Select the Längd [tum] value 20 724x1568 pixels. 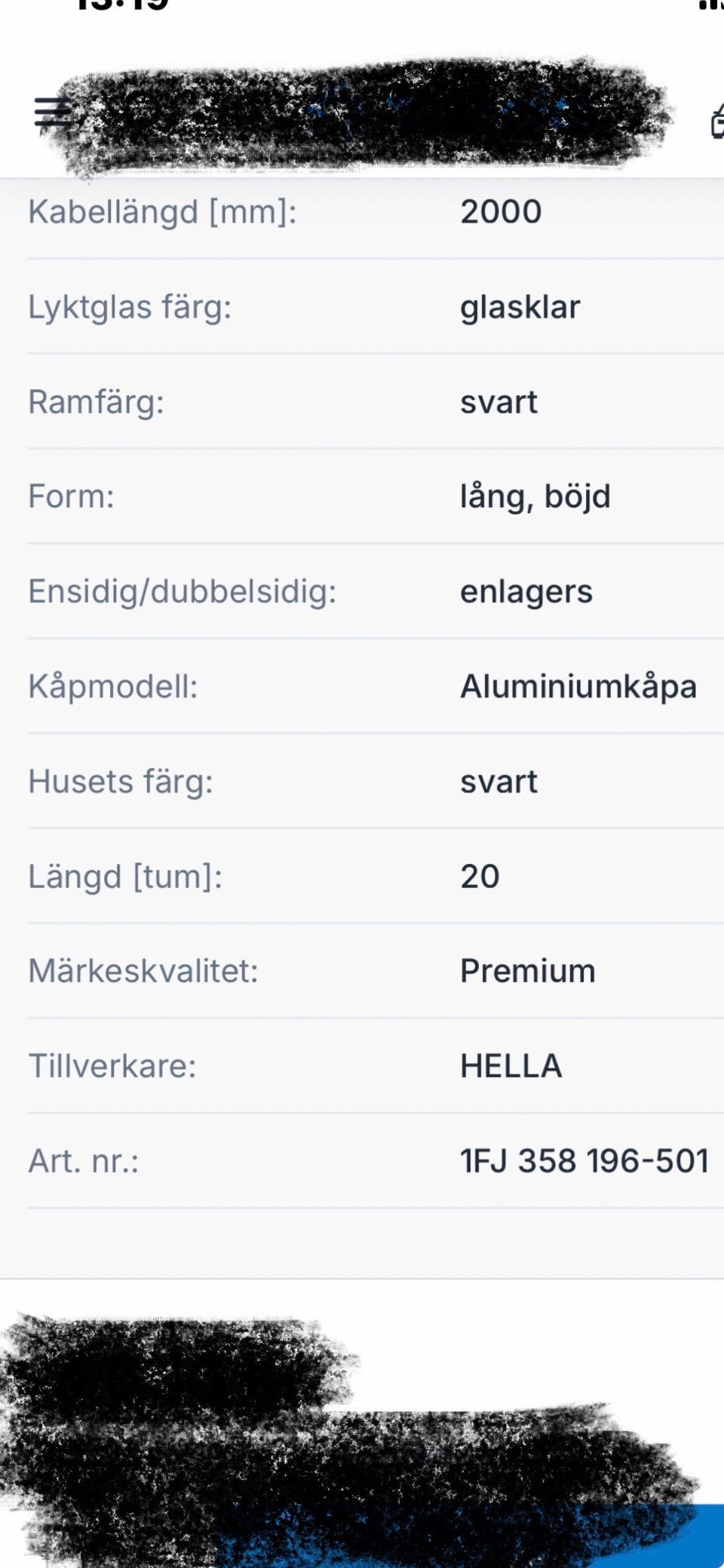click(480, 876)
